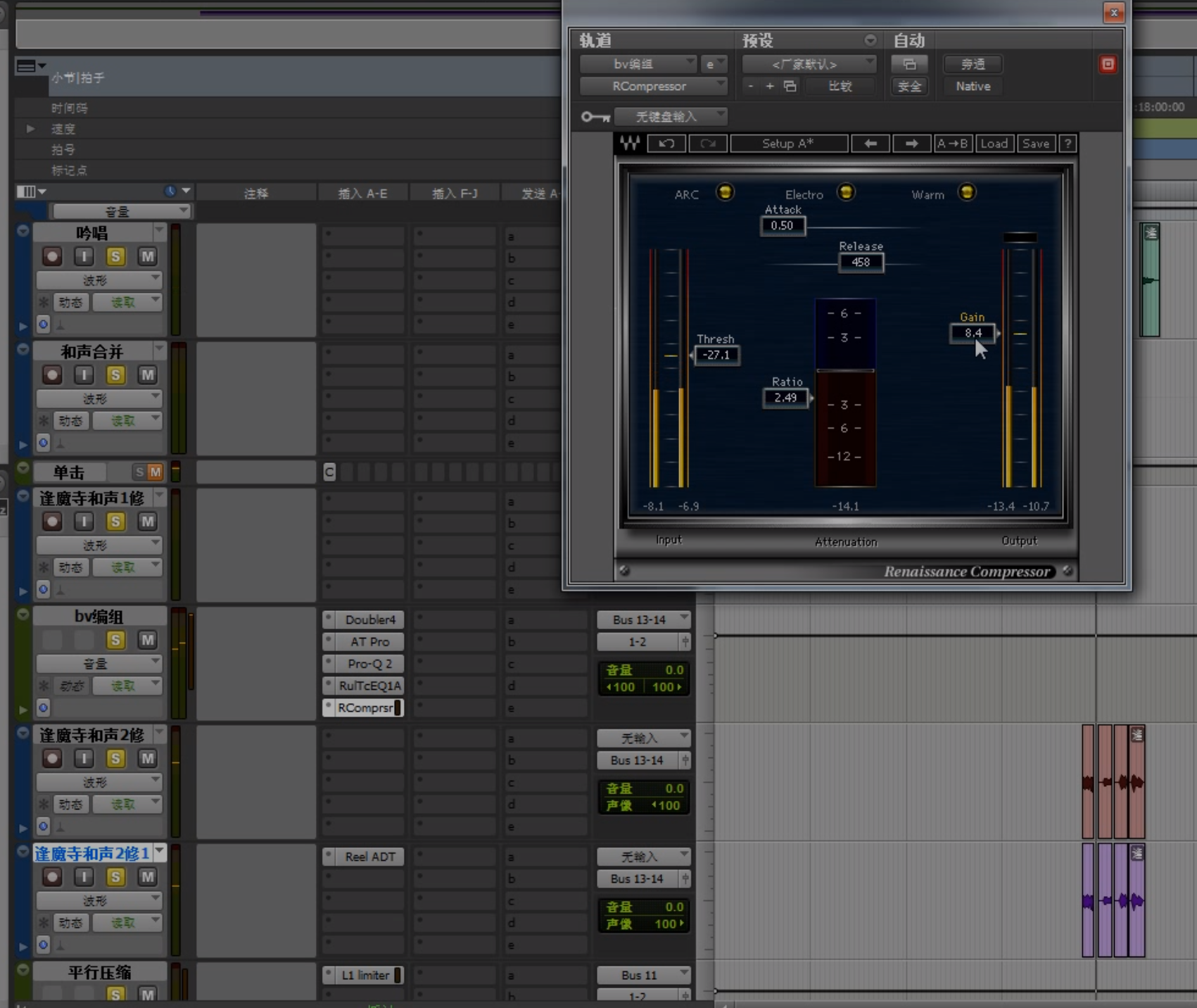Mute the 和声合并 track

pyautogui.click(x=147, y=375)
